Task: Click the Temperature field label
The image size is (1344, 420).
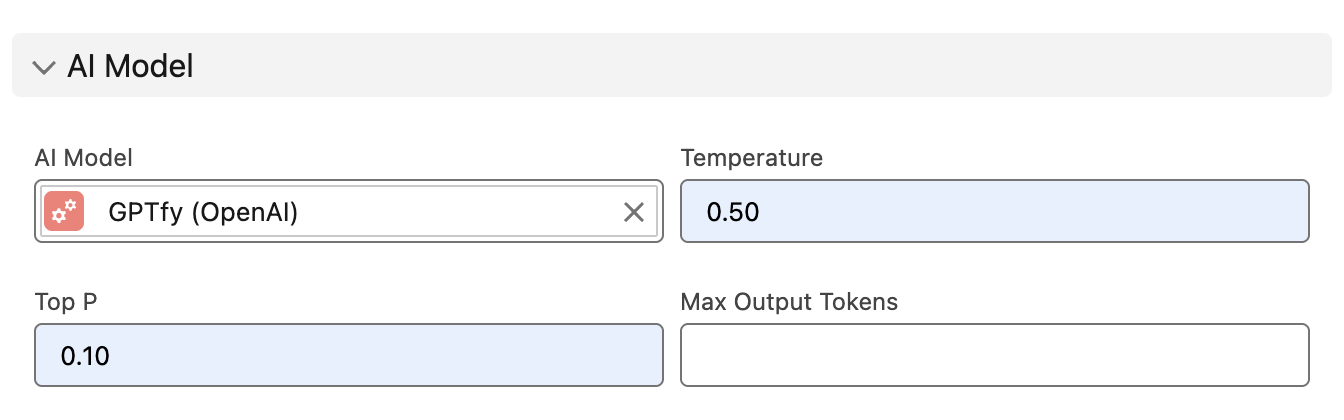Action: [751, 158]
